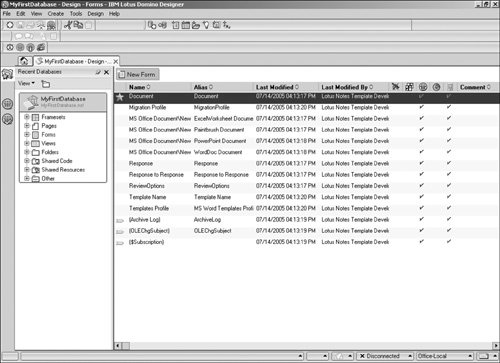The width and height of the screenshot is (500, 363).
Task: Click the Copy toolbar icon
Action: (x=78, y=25)
